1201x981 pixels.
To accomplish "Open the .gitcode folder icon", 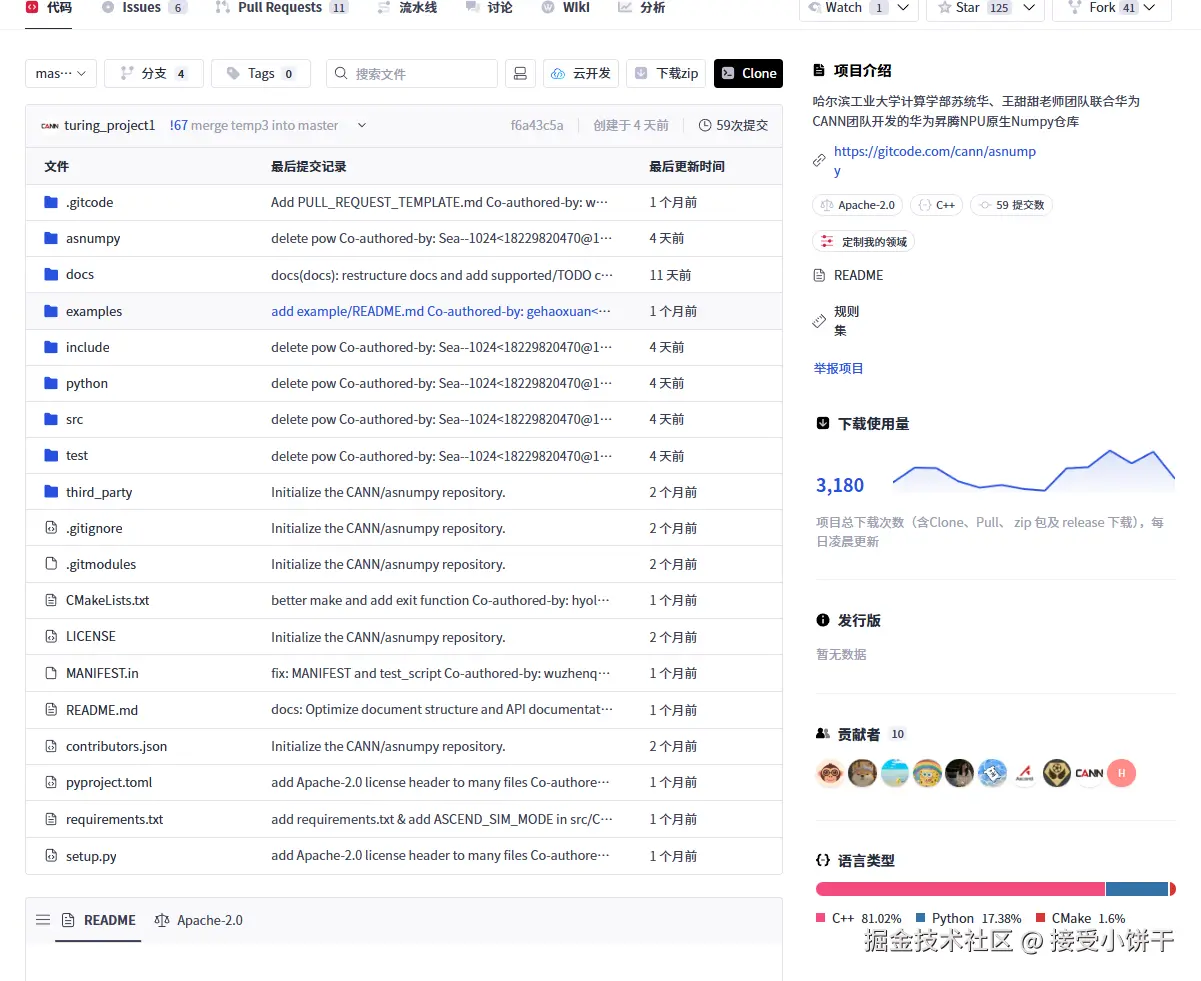I will pos(51,202).
